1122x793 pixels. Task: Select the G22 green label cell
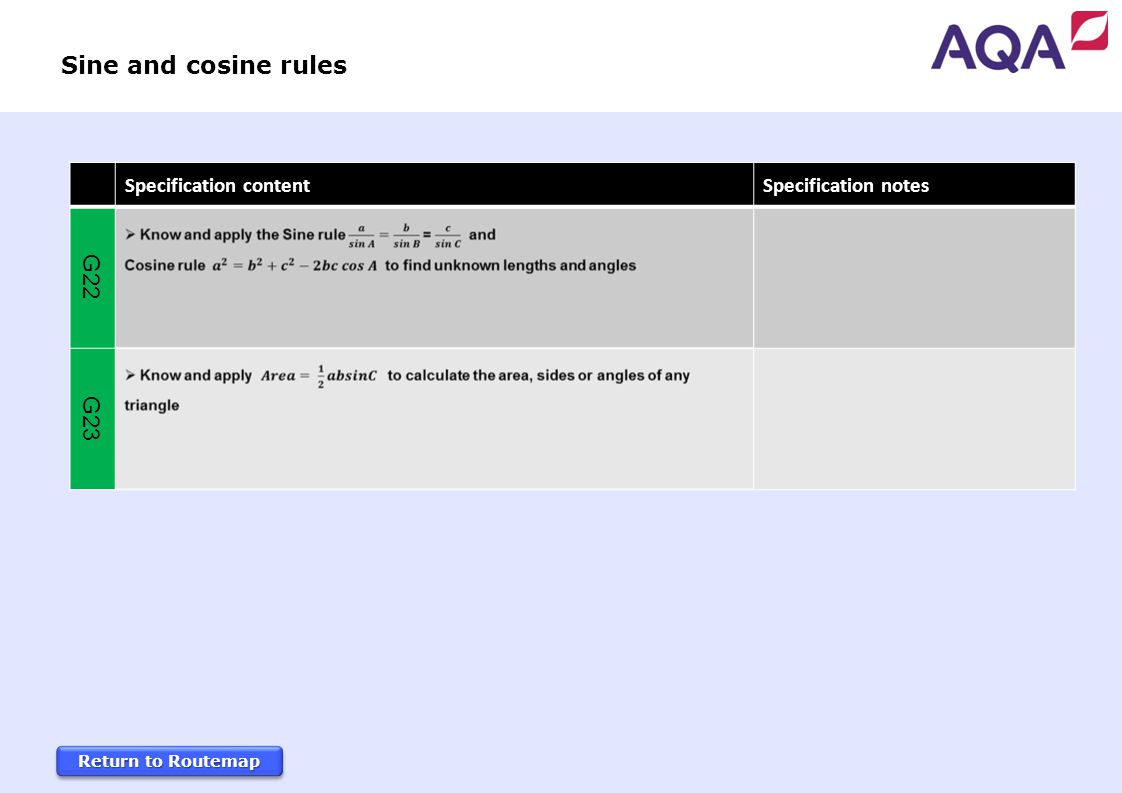pyautogui.click(x=92, y=278)
